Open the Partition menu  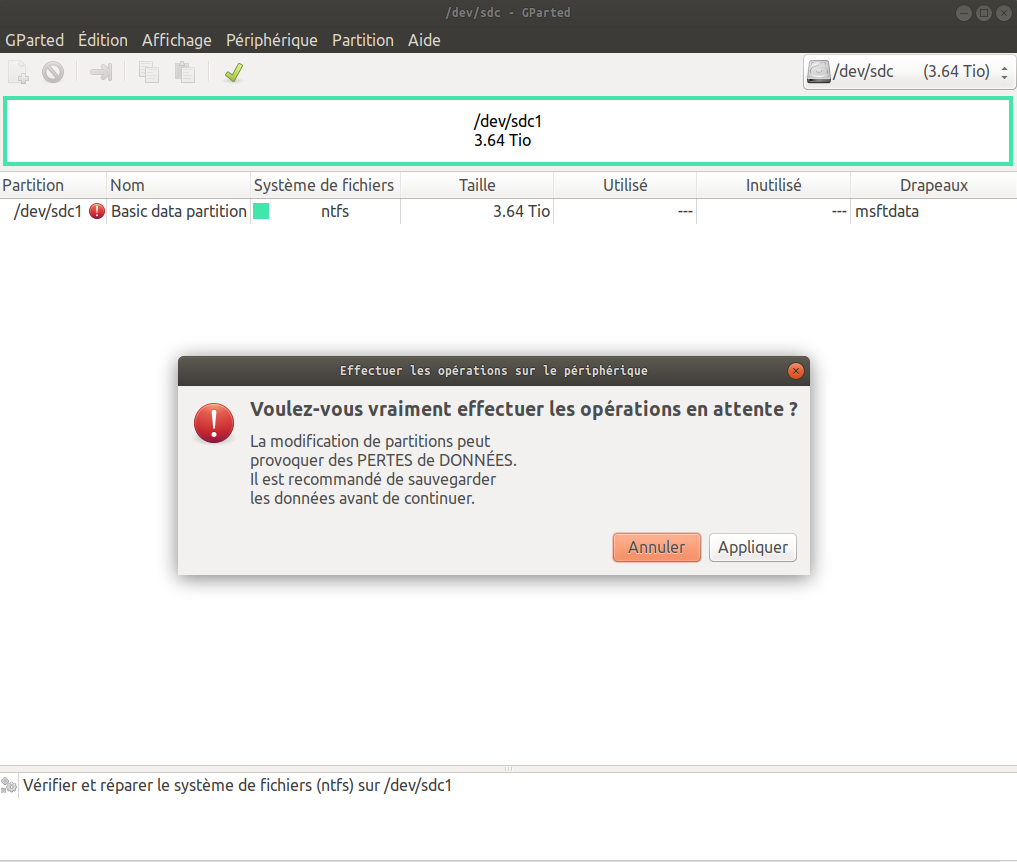tap(363, 40)
